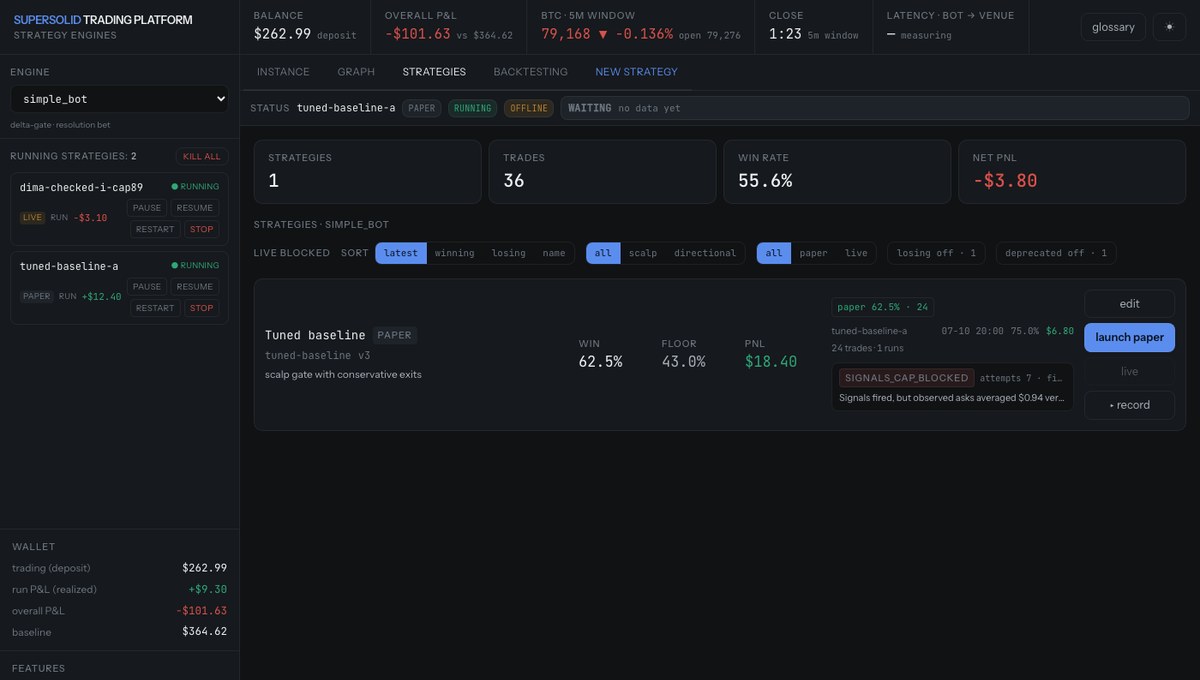Click the KILL ALL button
The width and height of the screenshot is (1200, 680).
point(202,156)
